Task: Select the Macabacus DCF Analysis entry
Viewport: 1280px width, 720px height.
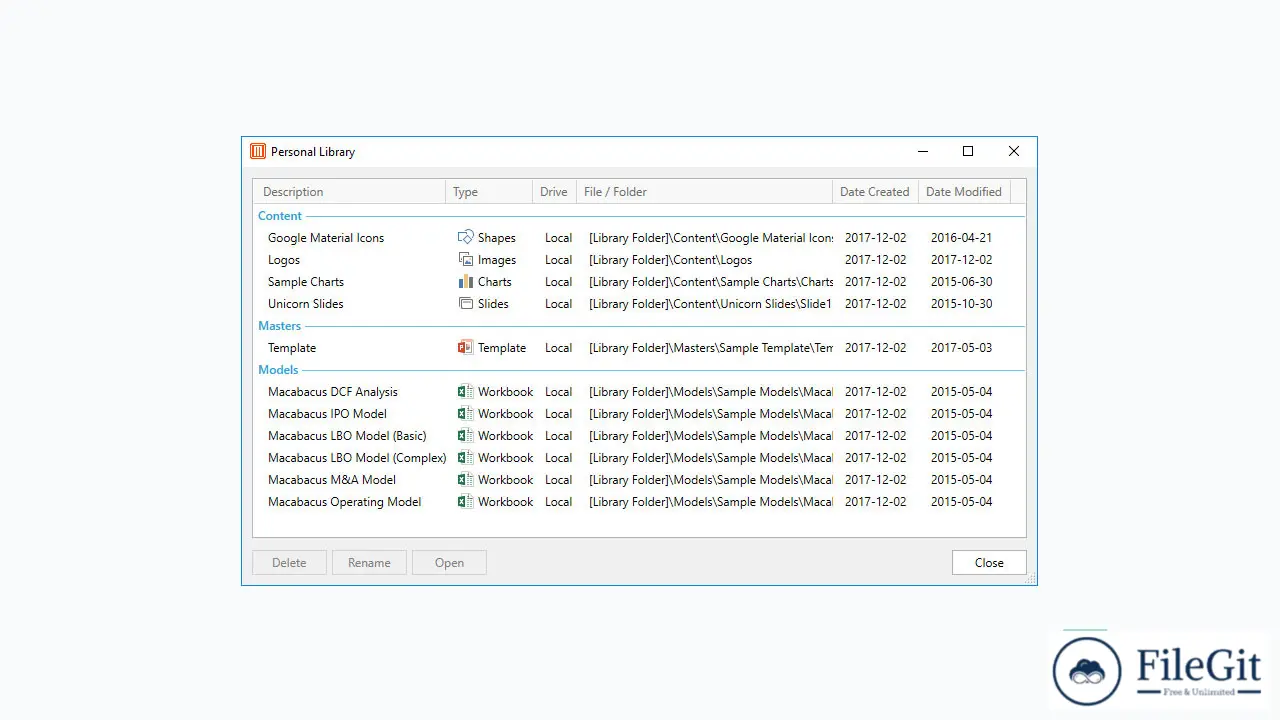Action: [x=333, y=392]
